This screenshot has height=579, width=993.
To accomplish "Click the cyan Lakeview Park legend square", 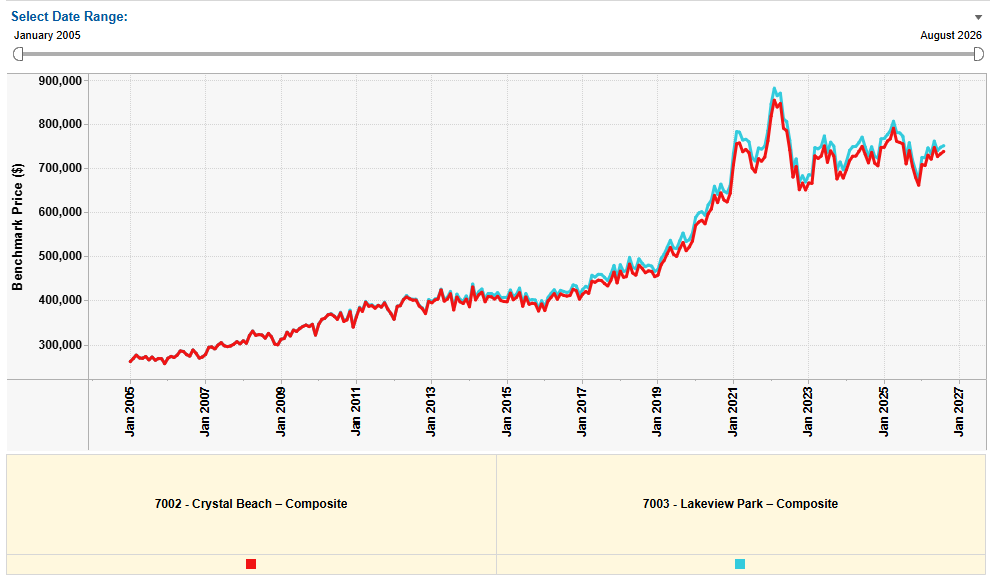I will pyautogui.click(x=740, y=564).
